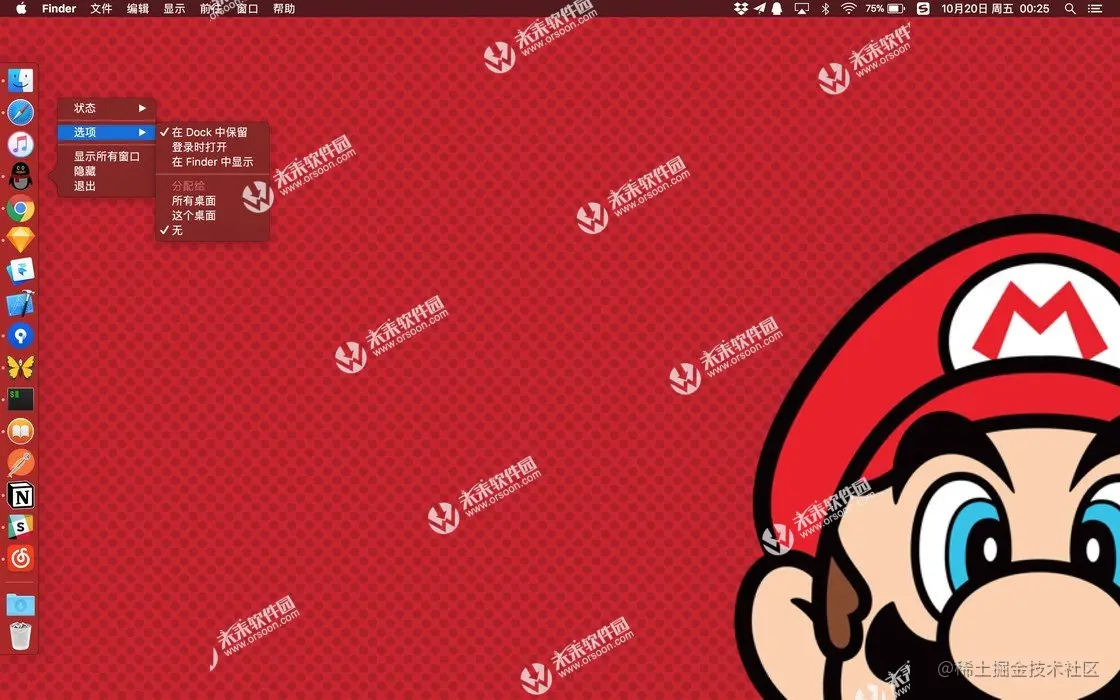Click the Sogou input method icon
The image size is (1120, 700).
tap(923, 9)
